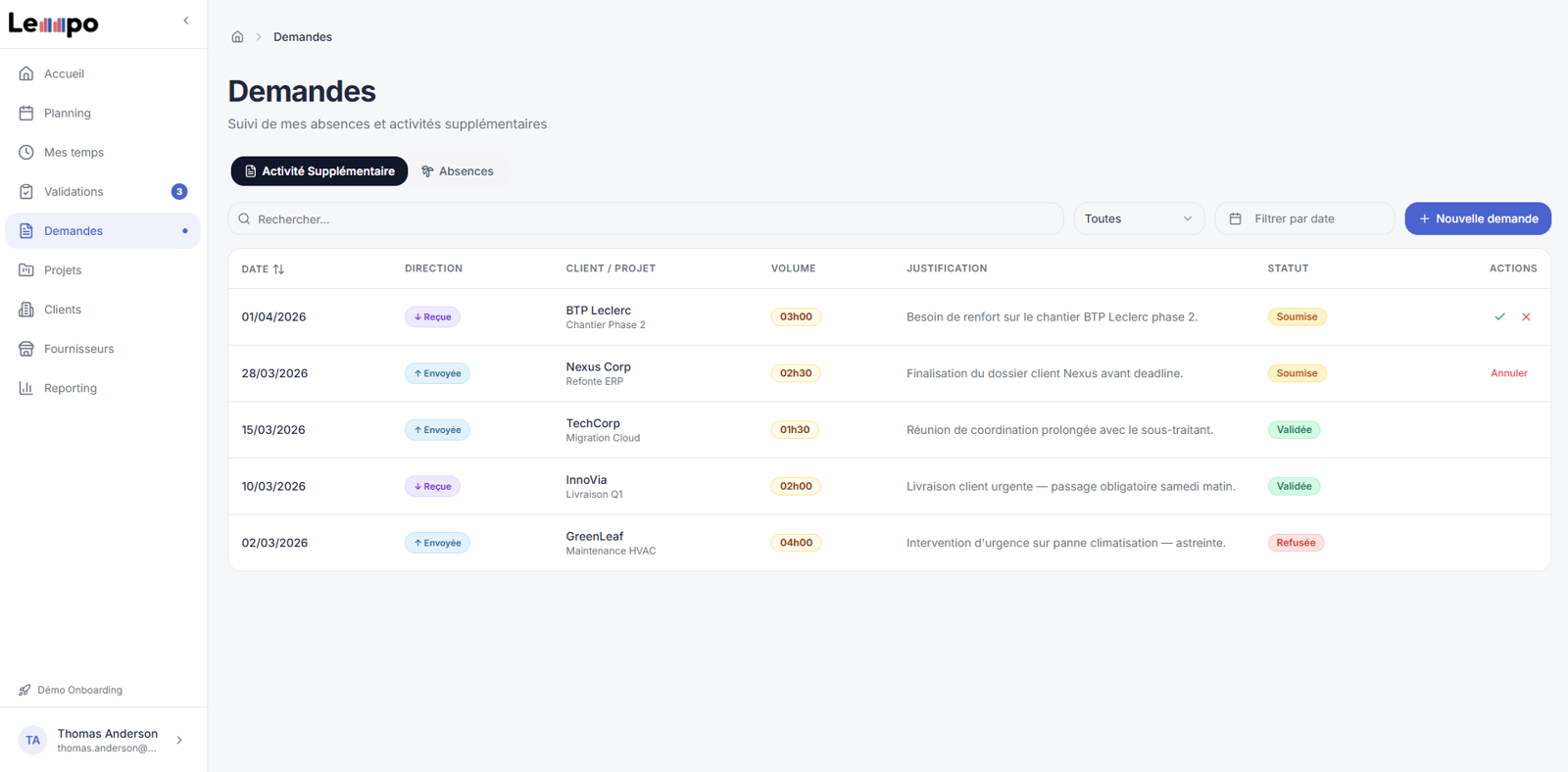Click Démo Onboarding link
The image size is (1568, 772).
pos(71,690)
